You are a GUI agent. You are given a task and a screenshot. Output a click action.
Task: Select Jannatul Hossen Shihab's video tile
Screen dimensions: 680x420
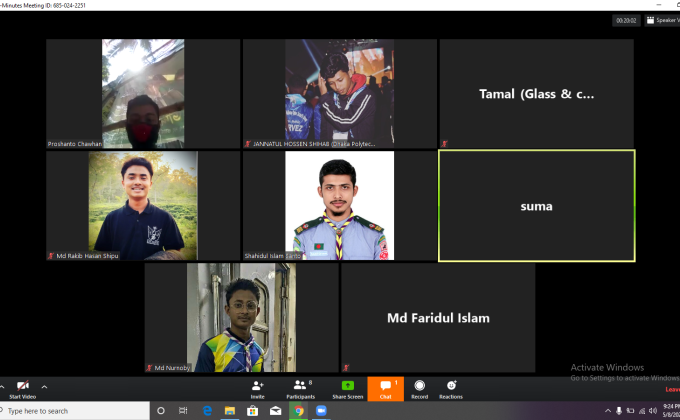tap(340, 94)
